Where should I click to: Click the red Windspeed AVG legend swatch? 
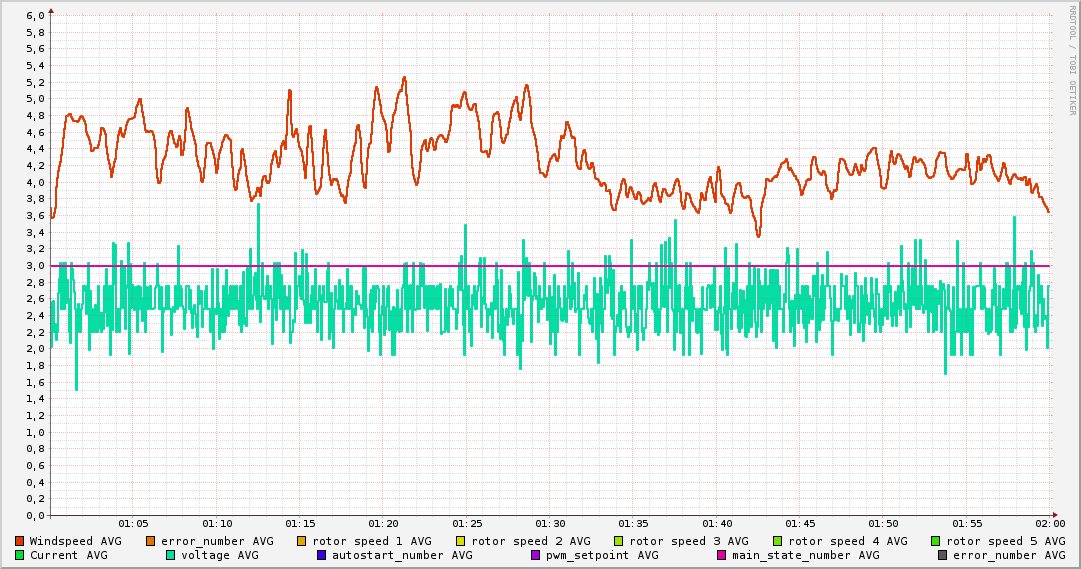coord(20,541)
